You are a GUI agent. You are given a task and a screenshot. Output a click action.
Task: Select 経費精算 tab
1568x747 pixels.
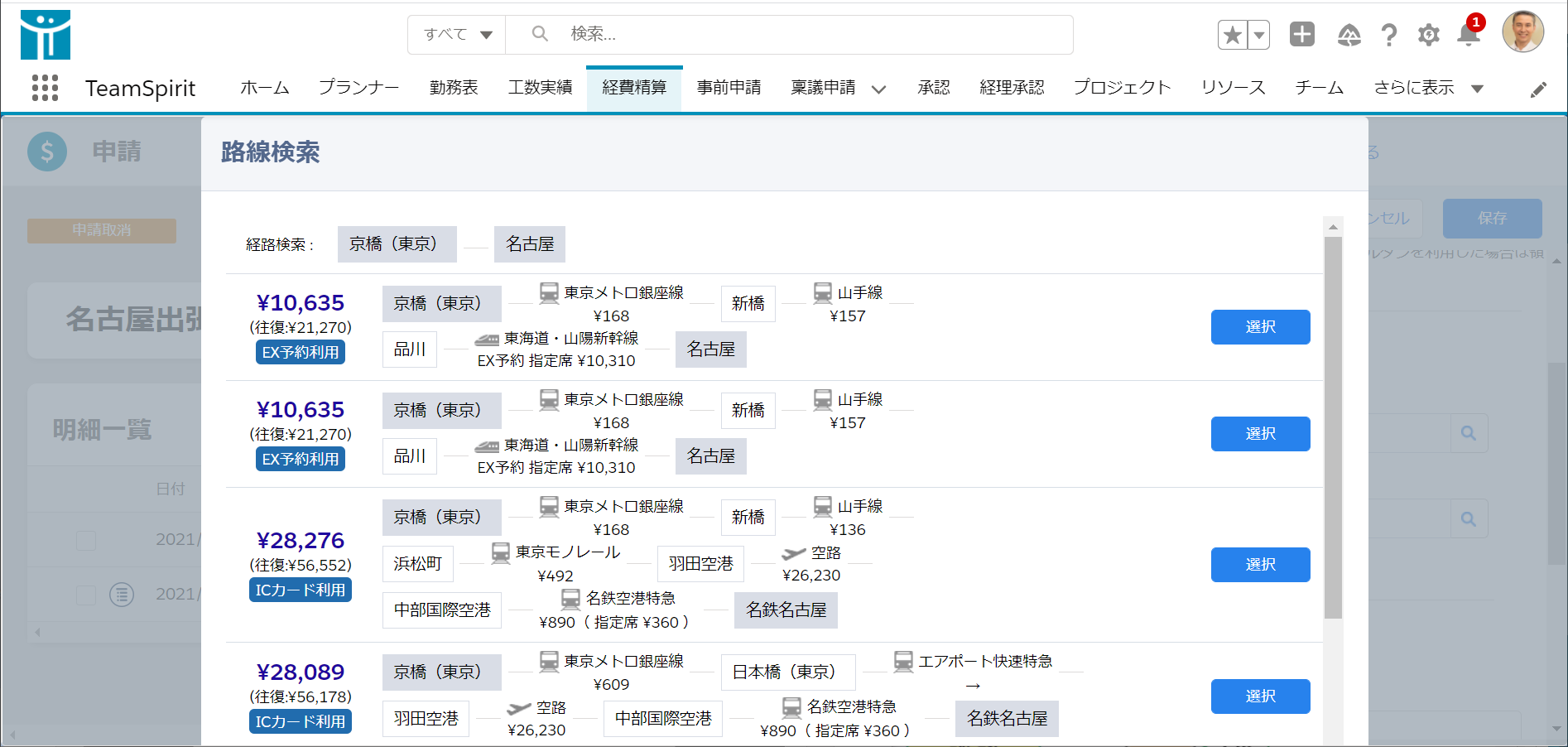tap(634, 88)
